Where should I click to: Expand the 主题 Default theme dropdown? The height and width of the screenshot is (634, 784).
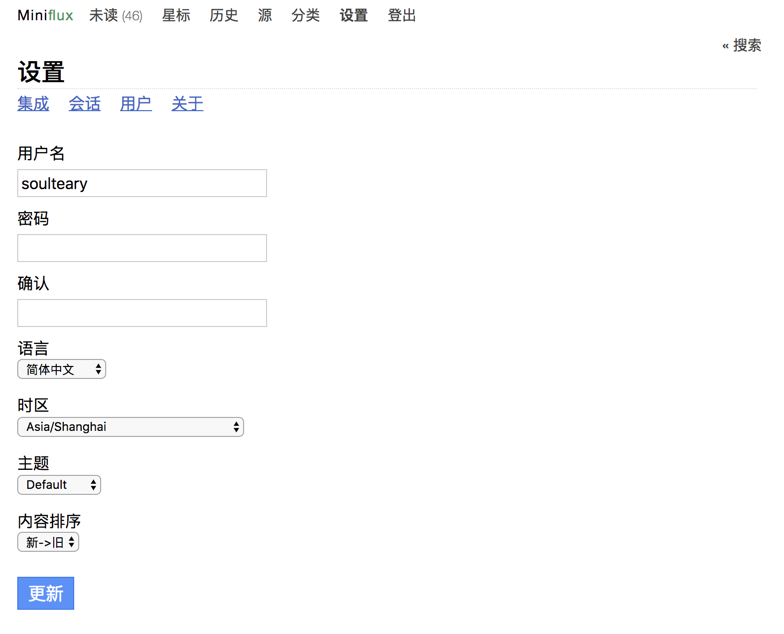click(59, 485)
